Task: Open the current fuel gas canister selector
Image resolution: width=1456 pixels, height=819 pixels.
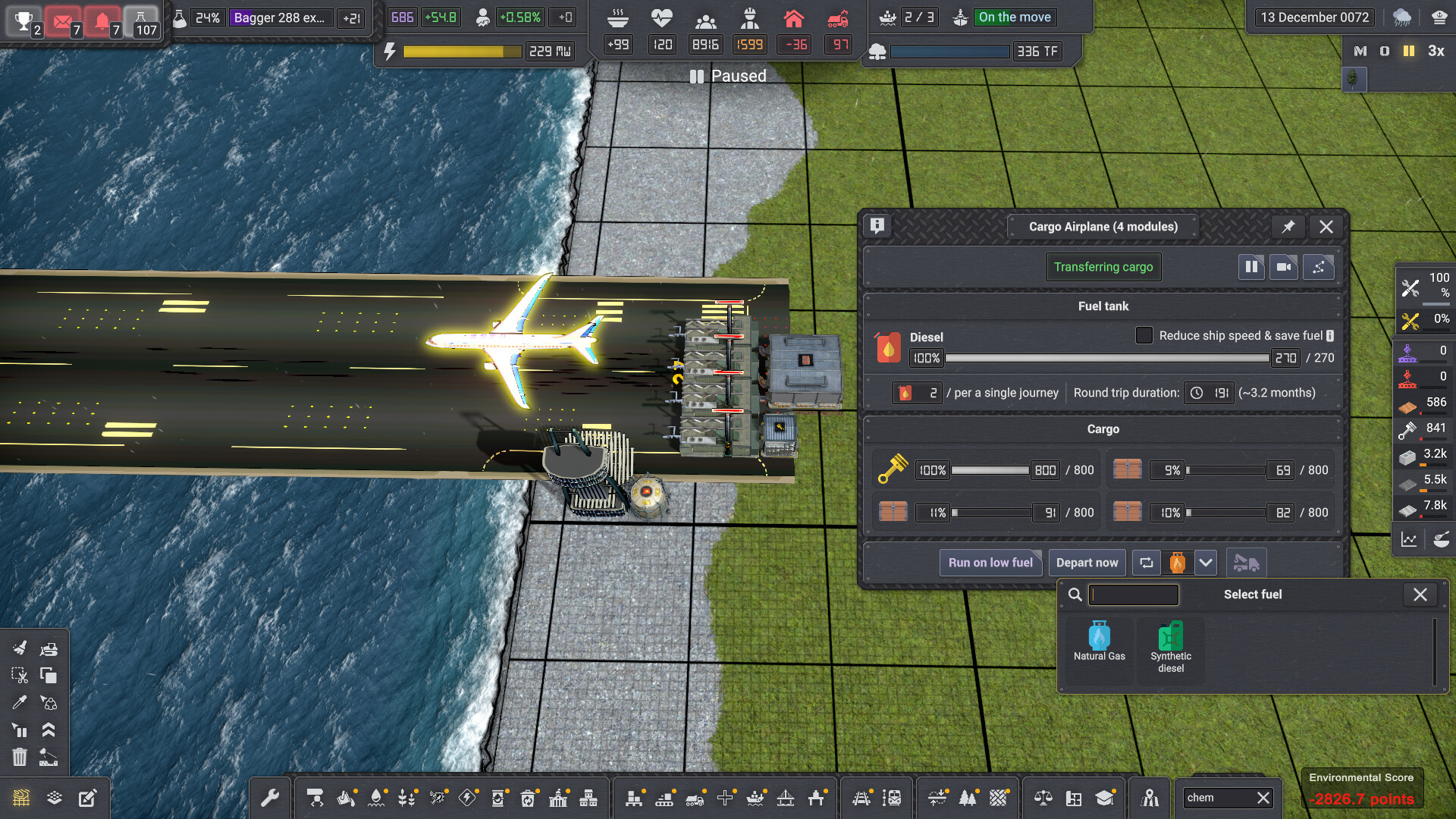Action: pyautogui.click(x=1177, y=563)
